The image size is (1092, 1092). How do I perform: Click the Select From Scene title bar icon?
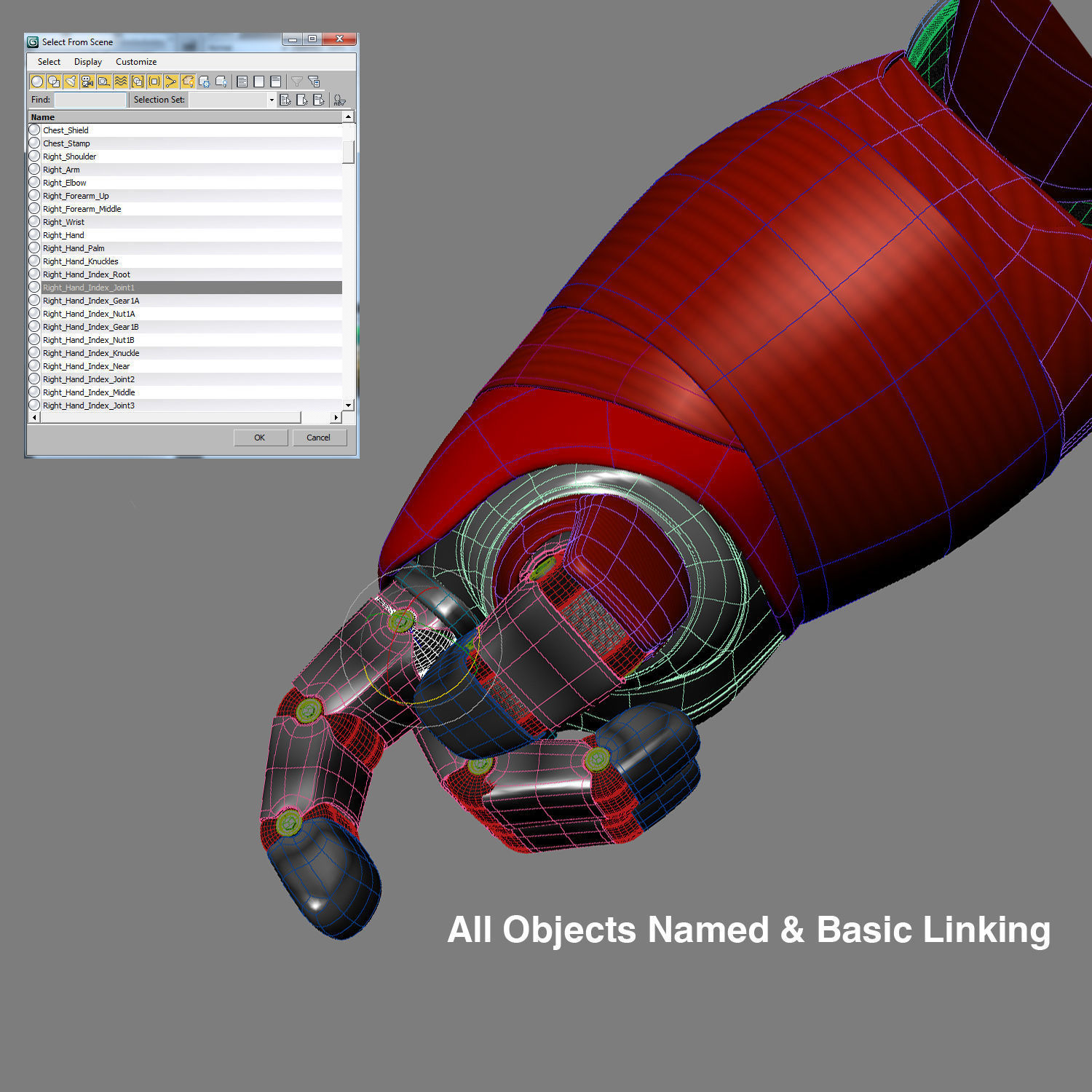click(33, 42)
